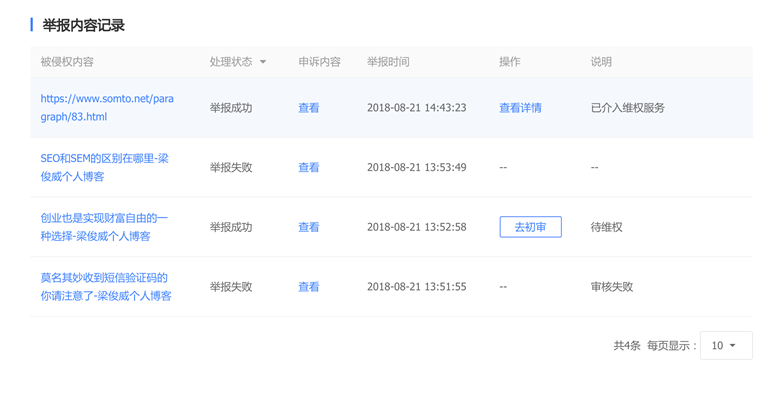Viewport: 770px width, 398px height.
Task: Expand the 每页显示 10 page-size selector
Action: pyautogui.click(x=726, y=345)
